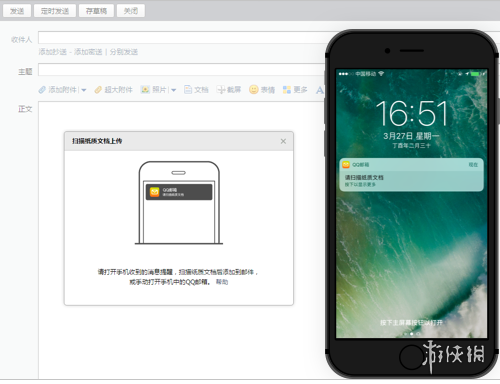Expand the 照片 dropdown arrow
Image resolution: width=500 pixels, height=384 pixels.
[173, 90]
